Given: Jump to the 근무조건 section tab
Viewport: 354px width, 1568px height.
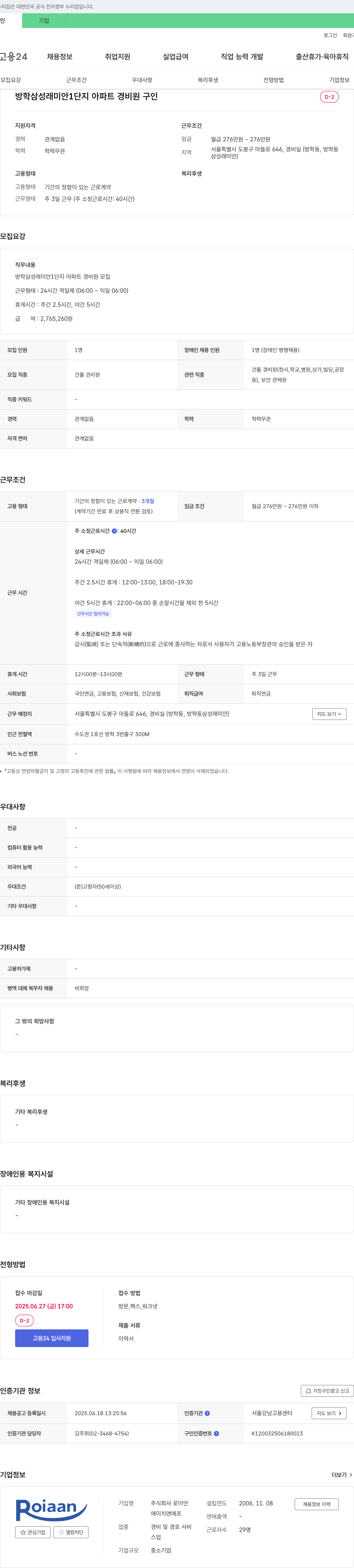Looking at the screenshot, I should (x=76, y=80).
